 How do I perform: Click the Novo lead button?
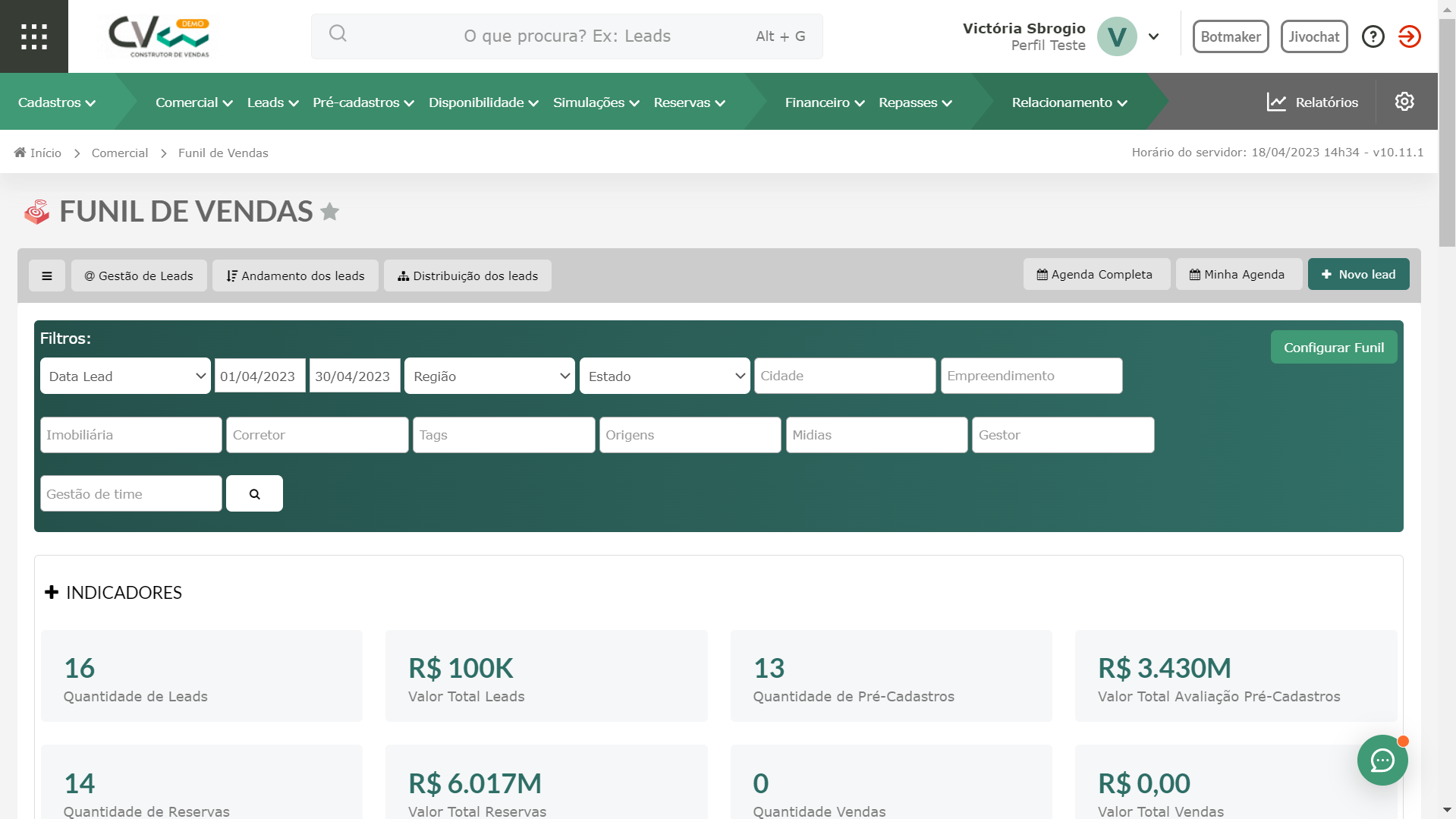[1358, 275]
